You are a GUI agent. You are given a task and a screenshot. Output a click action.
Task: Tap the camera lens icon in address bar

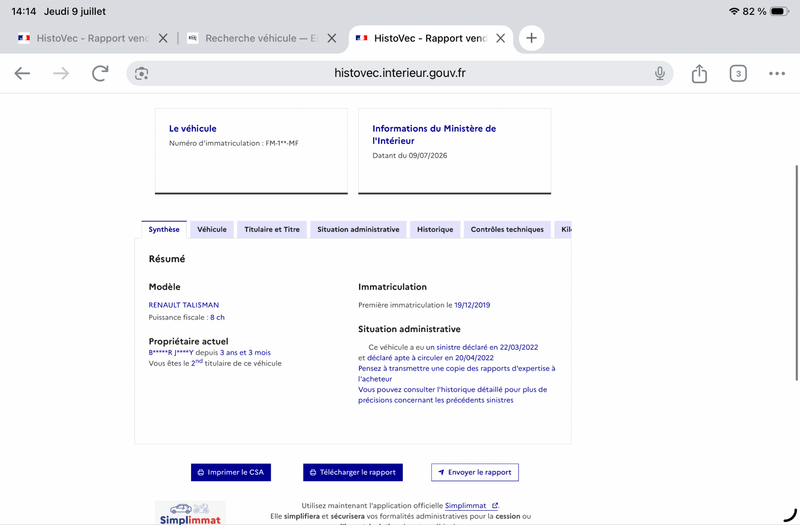[x=141, y=73]
